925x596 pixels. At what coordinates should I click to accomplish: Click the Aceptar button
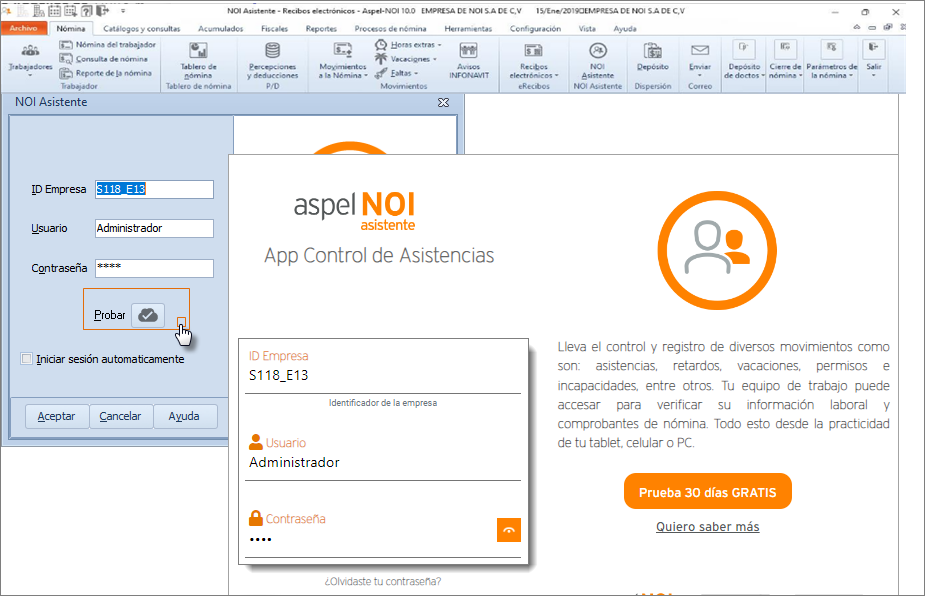coord(49,416)
